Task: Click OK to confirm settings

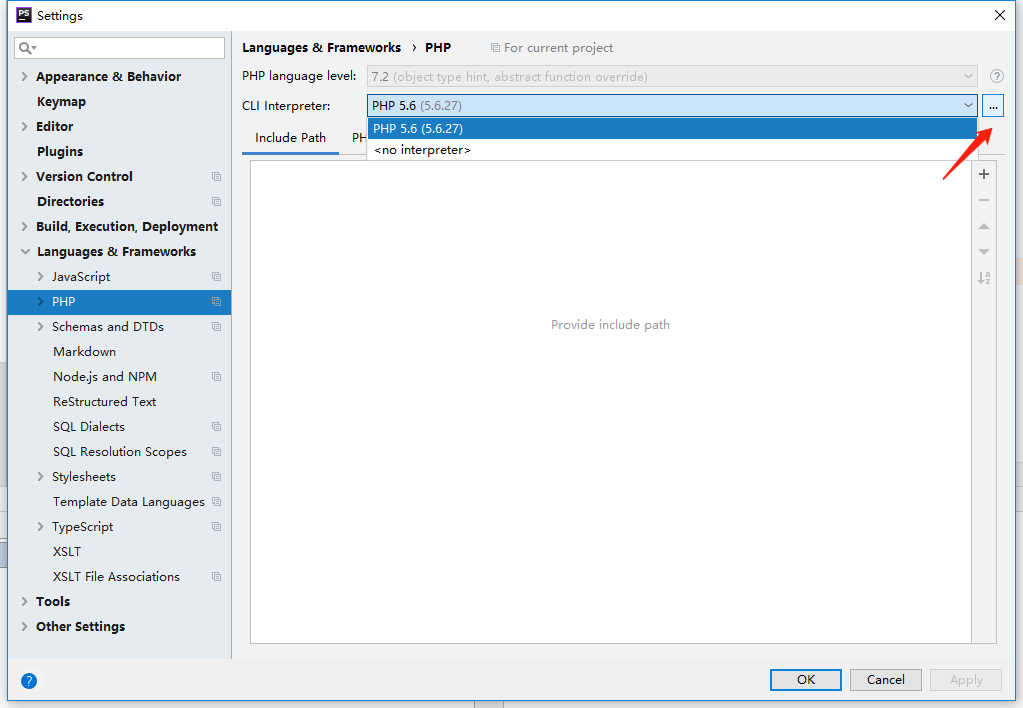Action: pyautogui.click(x=806, y=680)
